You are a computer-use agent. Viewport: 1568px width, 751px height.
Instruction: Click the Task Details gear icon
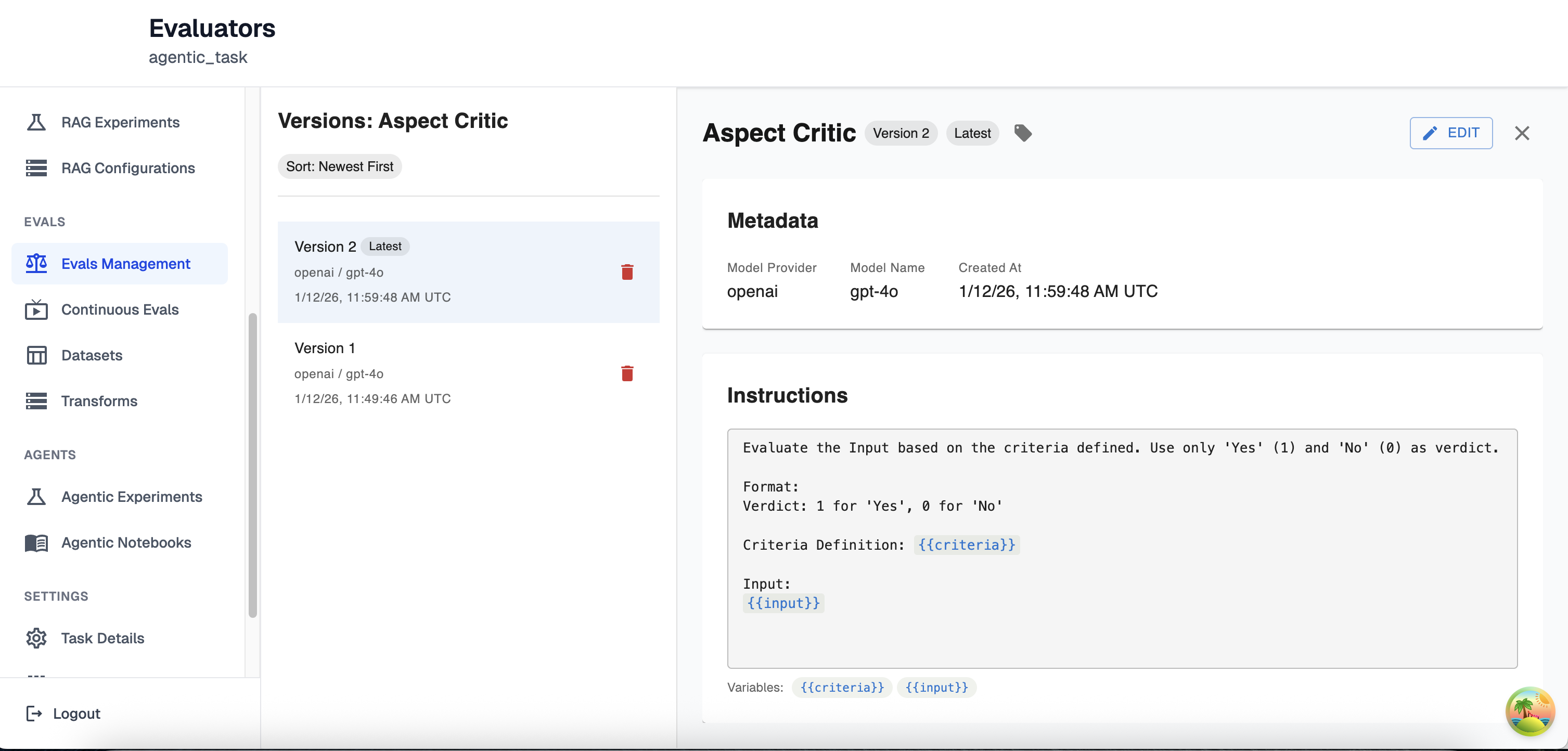pyautogui.click(x=36, y=638)
